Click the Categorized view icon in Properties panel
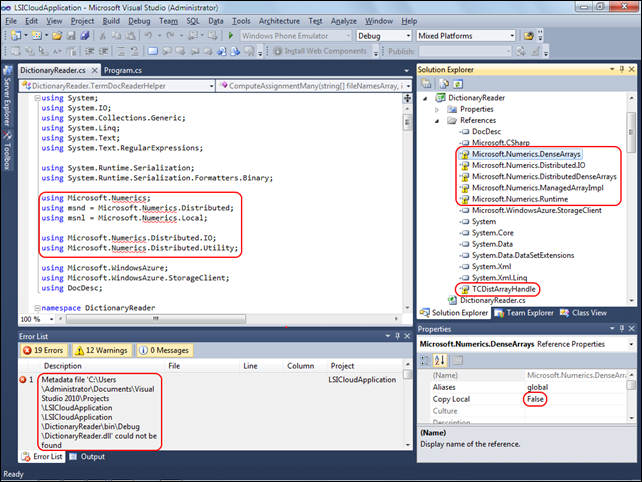Image resolution: width=642 pixels, height=482 pixels. (425, 360)
